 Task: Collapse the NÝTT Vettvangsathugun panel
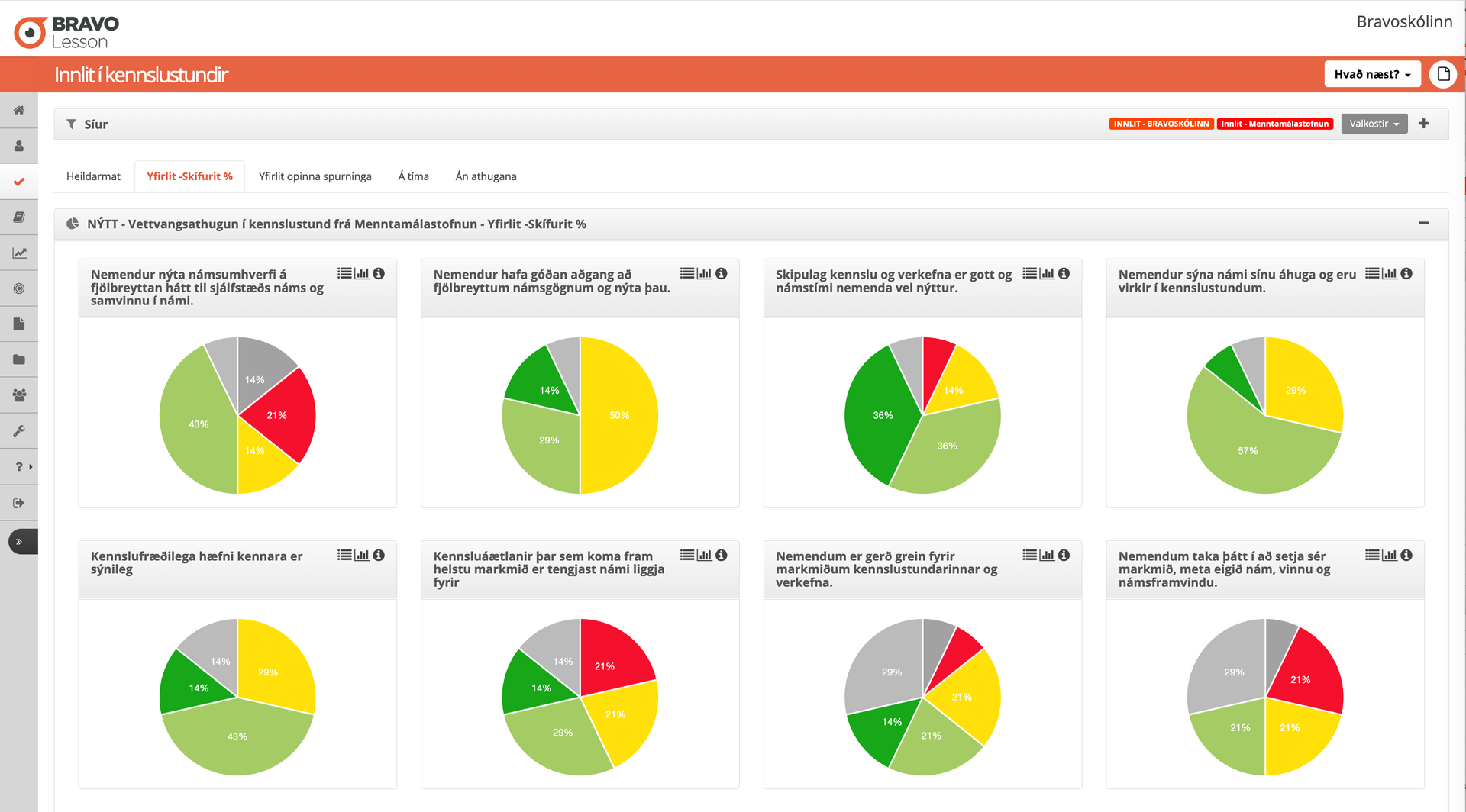1423,224
